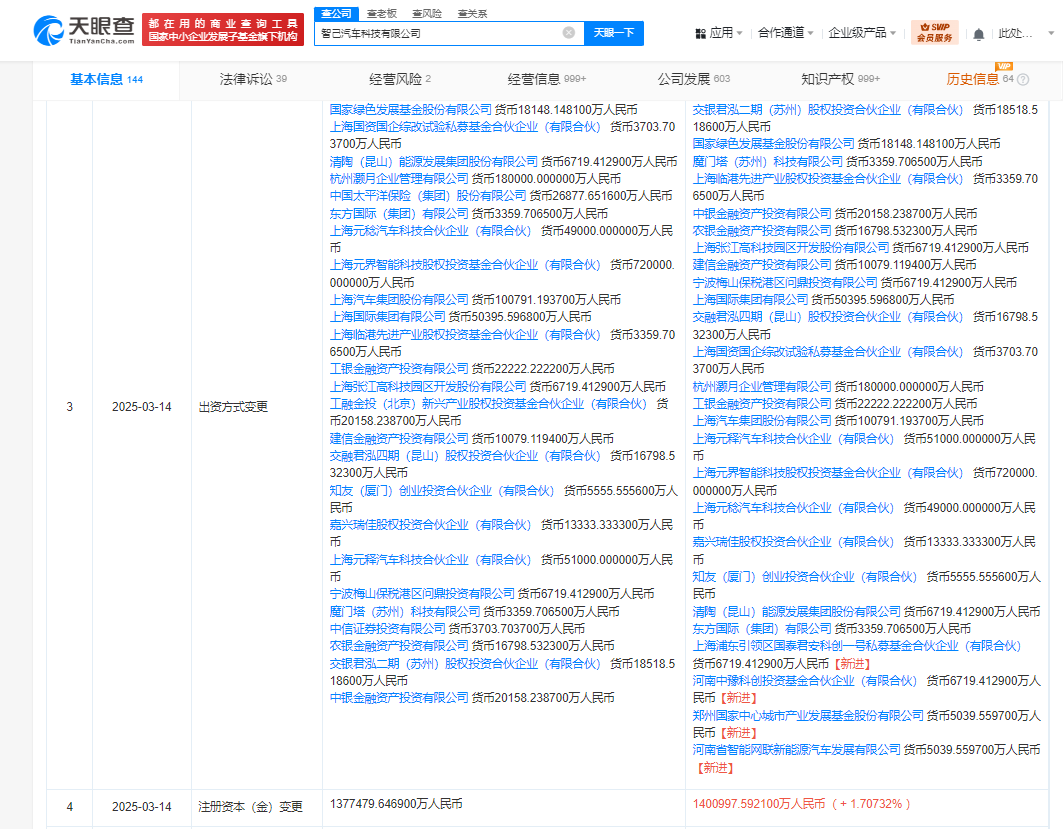Expand the 合作通道 dropdown
Viewport: 1063px width, 829px height.
coord(785,34)
